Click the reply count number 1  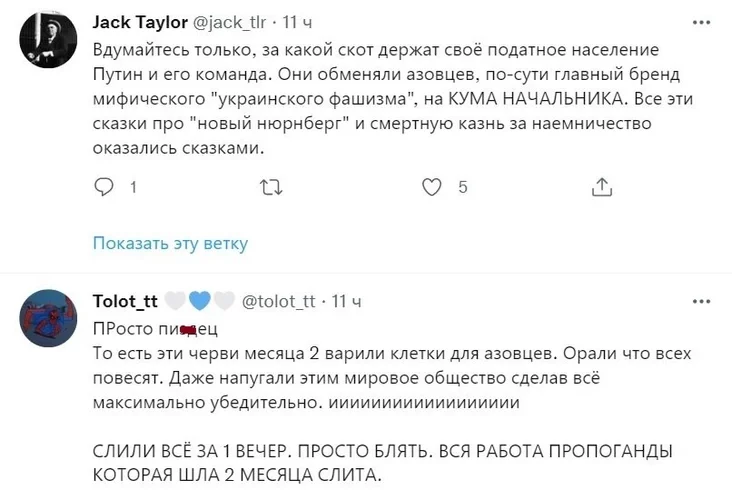point(134,187)
